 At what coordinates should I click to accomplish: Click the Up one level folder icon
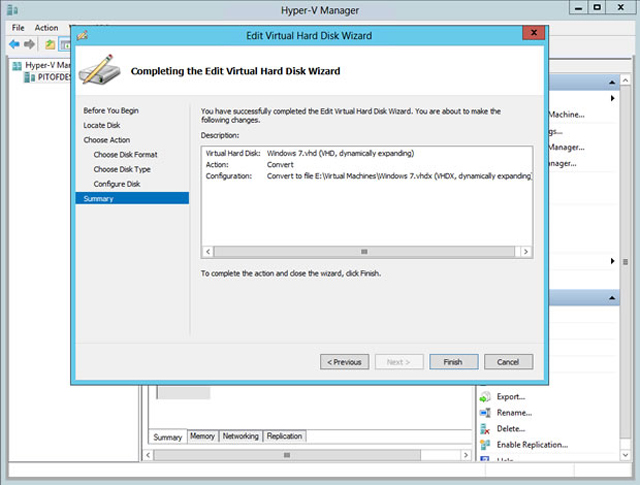point(50,44)
